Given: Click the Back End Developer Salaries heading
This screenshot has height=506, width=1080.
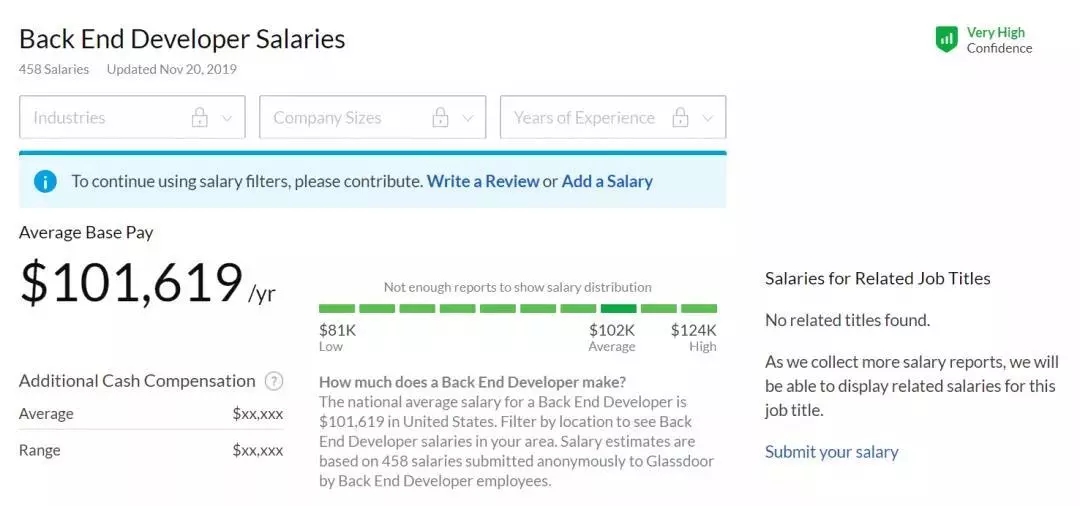Looking at the screenshot, I should 182,39.
